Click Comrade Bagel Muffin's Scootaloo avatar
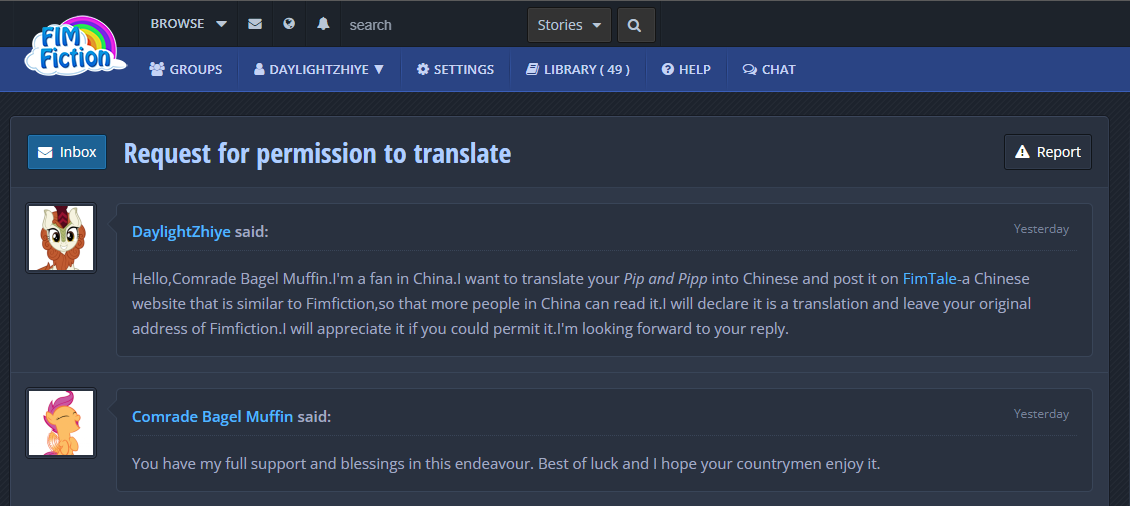Viewport: 1130px width, 506px height. [61, 423]
